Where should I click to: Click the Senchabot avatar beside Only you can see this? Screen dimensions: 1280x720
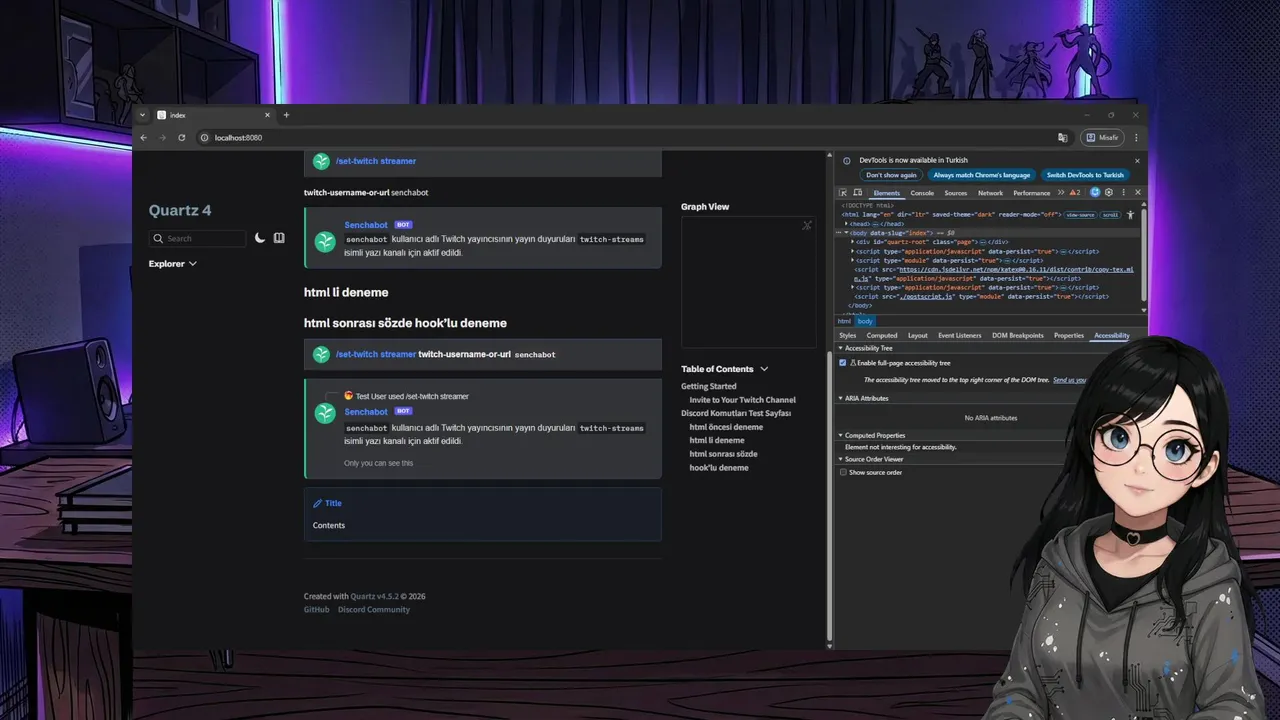(x=325, y=413)
